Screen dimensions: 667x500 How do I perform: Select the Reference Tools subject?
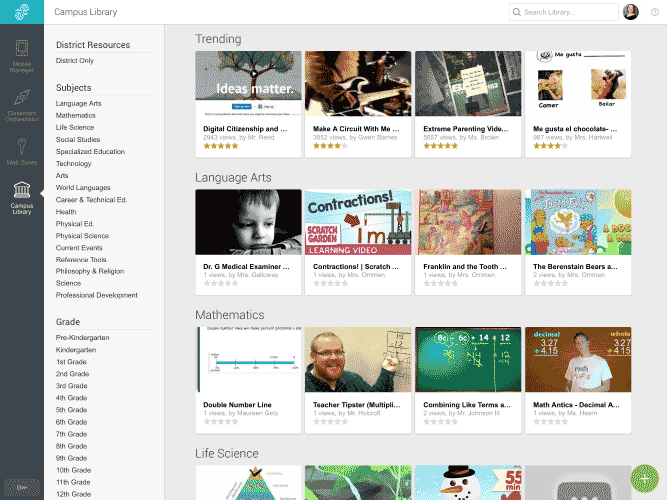click(81, 260)
